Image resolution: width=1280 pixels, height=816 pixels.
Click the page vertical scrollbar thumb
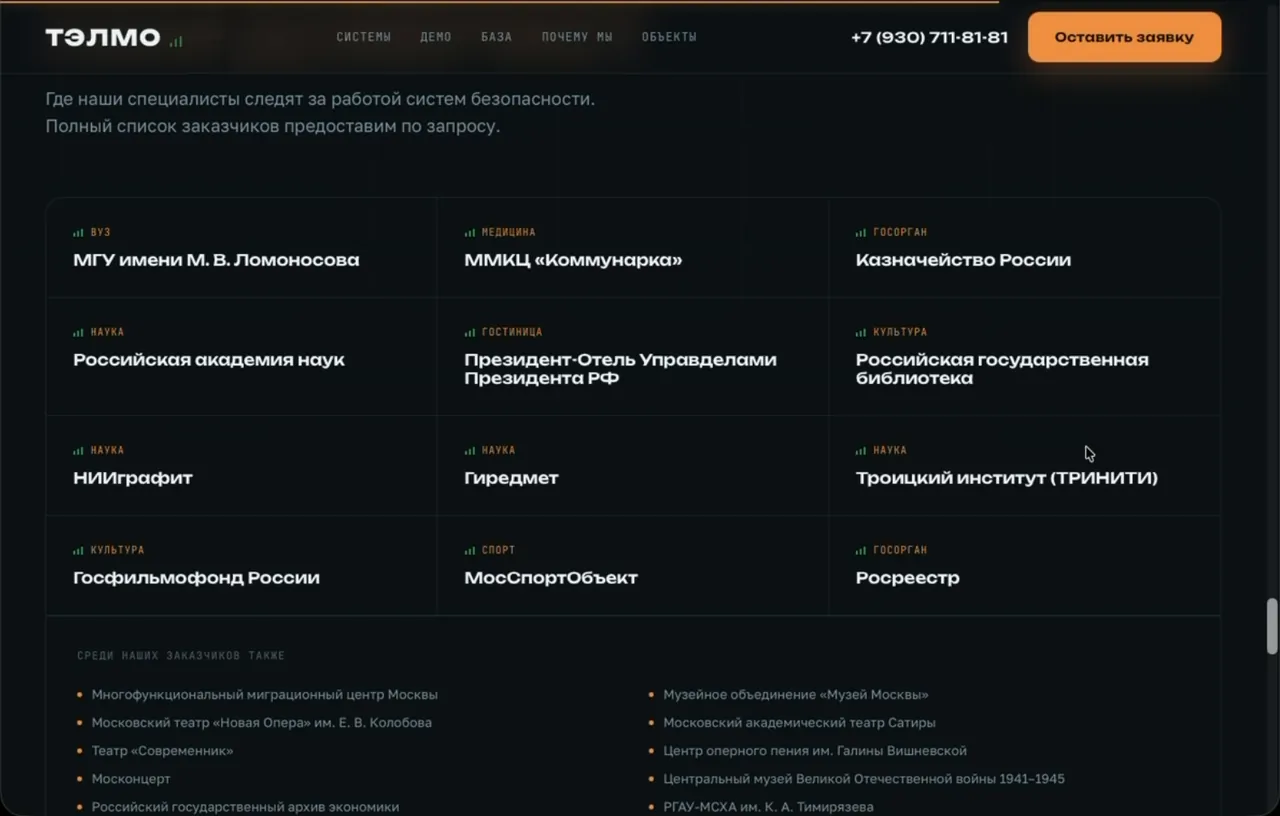(x=1272, y=625)
